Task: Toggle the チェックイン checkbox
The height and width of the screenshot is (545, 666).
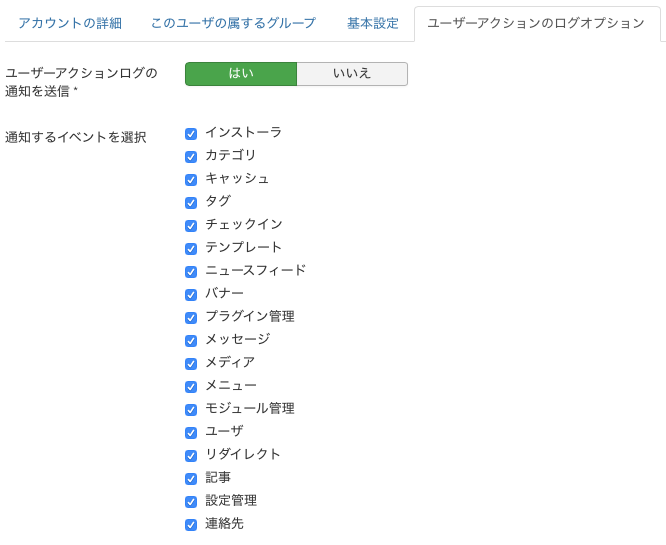Action: tap(191, 225)
